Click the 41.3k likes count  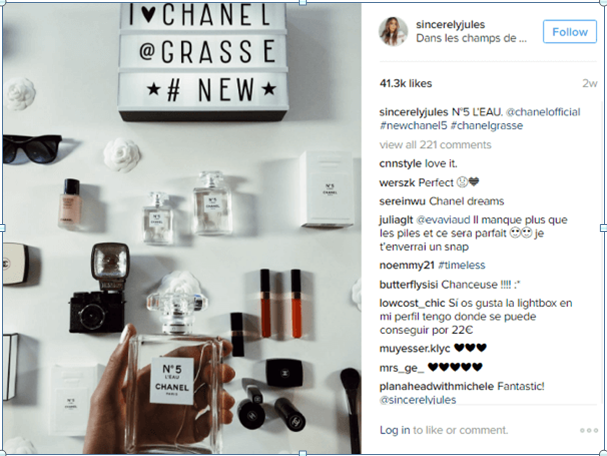pyautogui.click(x=405, y=83)
